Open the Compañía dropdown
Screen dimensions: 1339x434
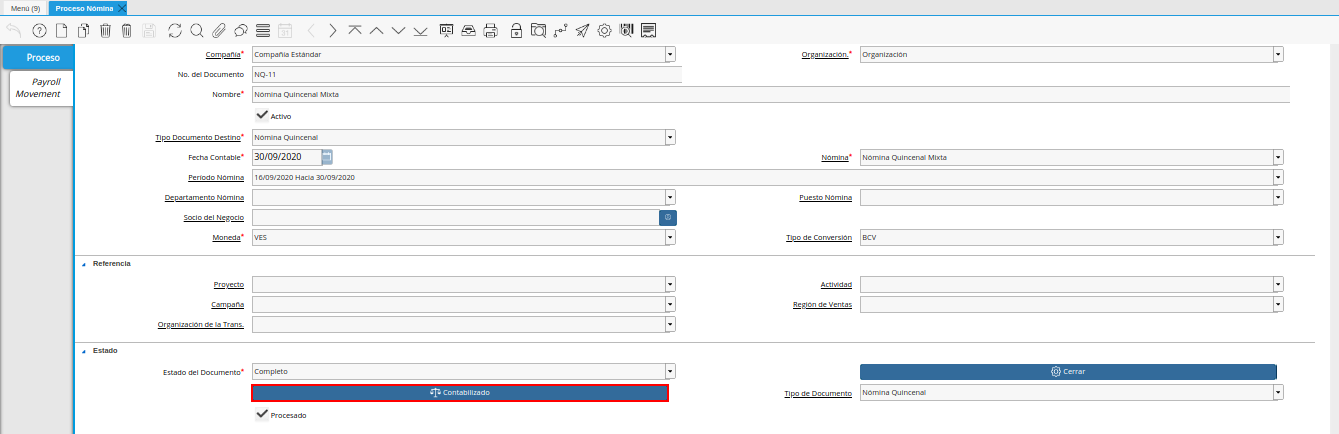pos(670,54)
